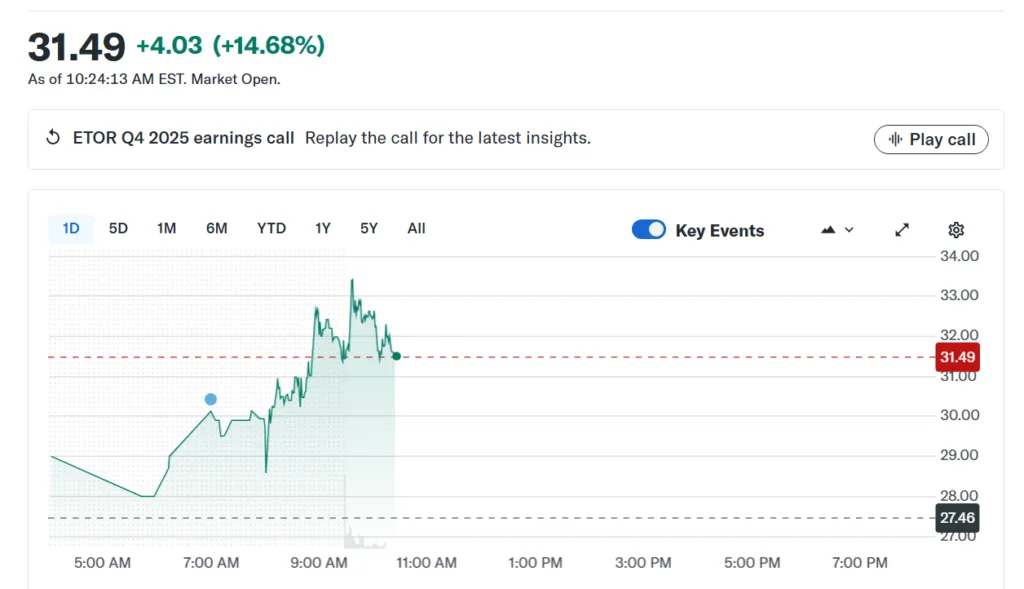Click the sound bars icon on Play call

[894, 139]
